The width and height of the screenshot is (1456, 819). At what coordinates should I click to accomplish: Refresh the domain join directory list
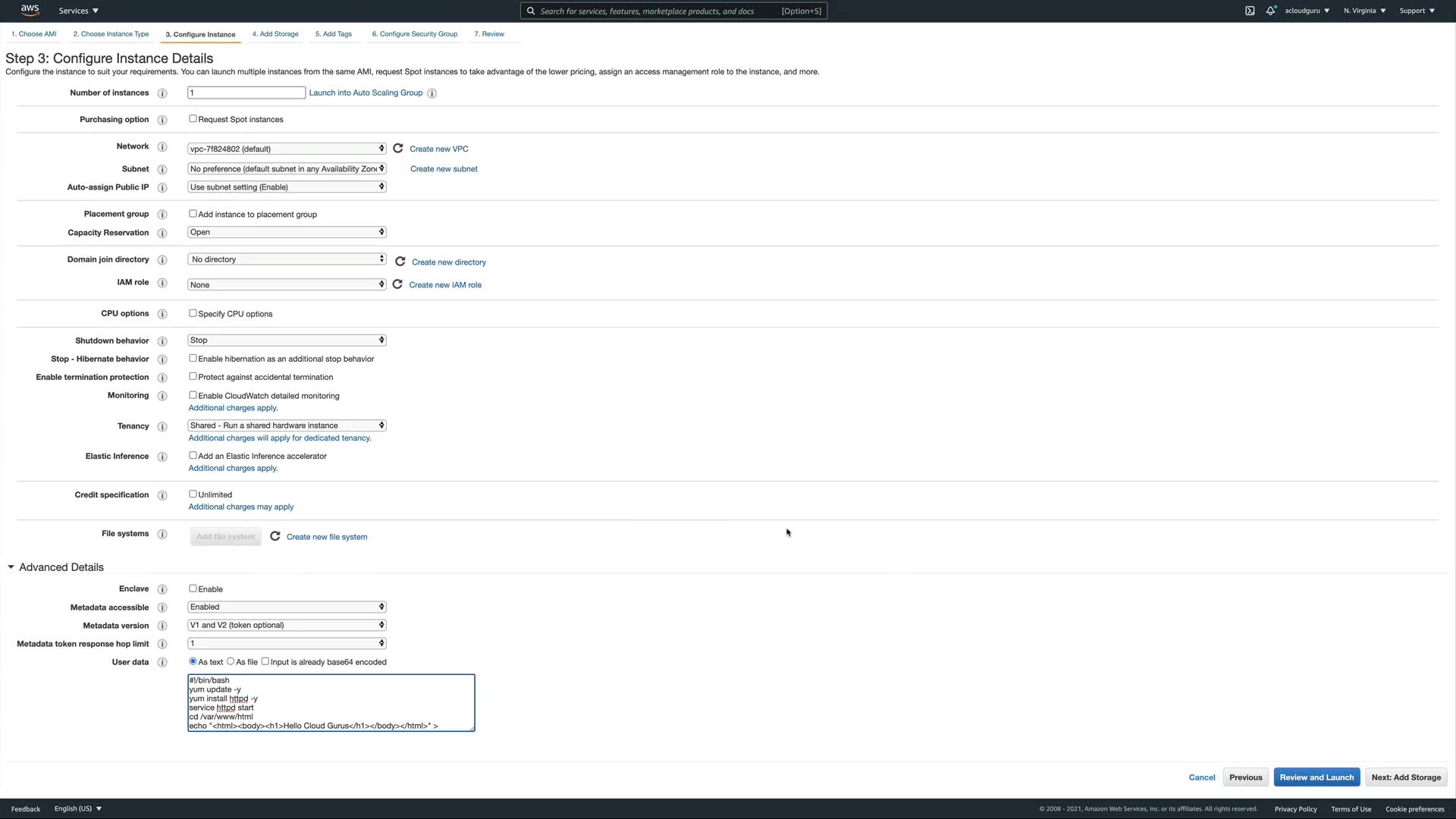point(400,262)
